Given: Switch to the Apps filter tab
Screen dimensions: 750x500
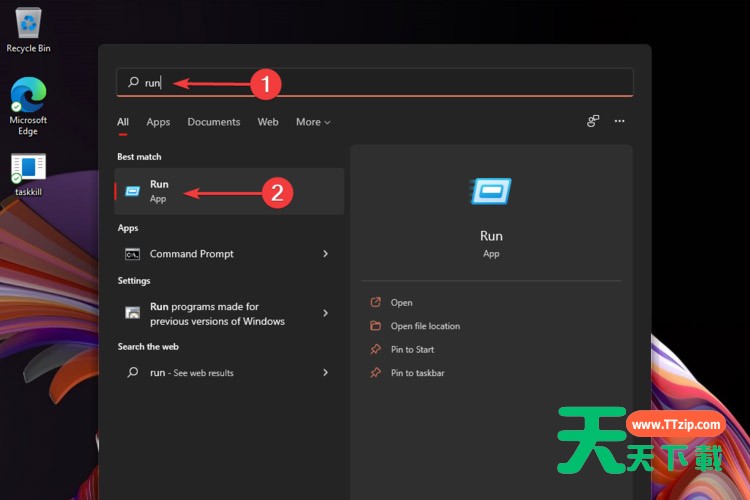Looking at the screenshot, I should pos(158,122).
